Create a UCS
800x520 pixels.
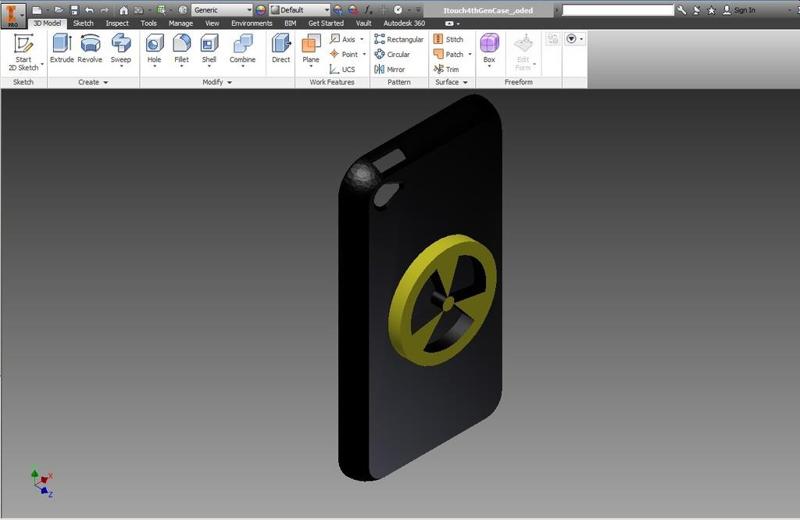click(x=342, y=69)
